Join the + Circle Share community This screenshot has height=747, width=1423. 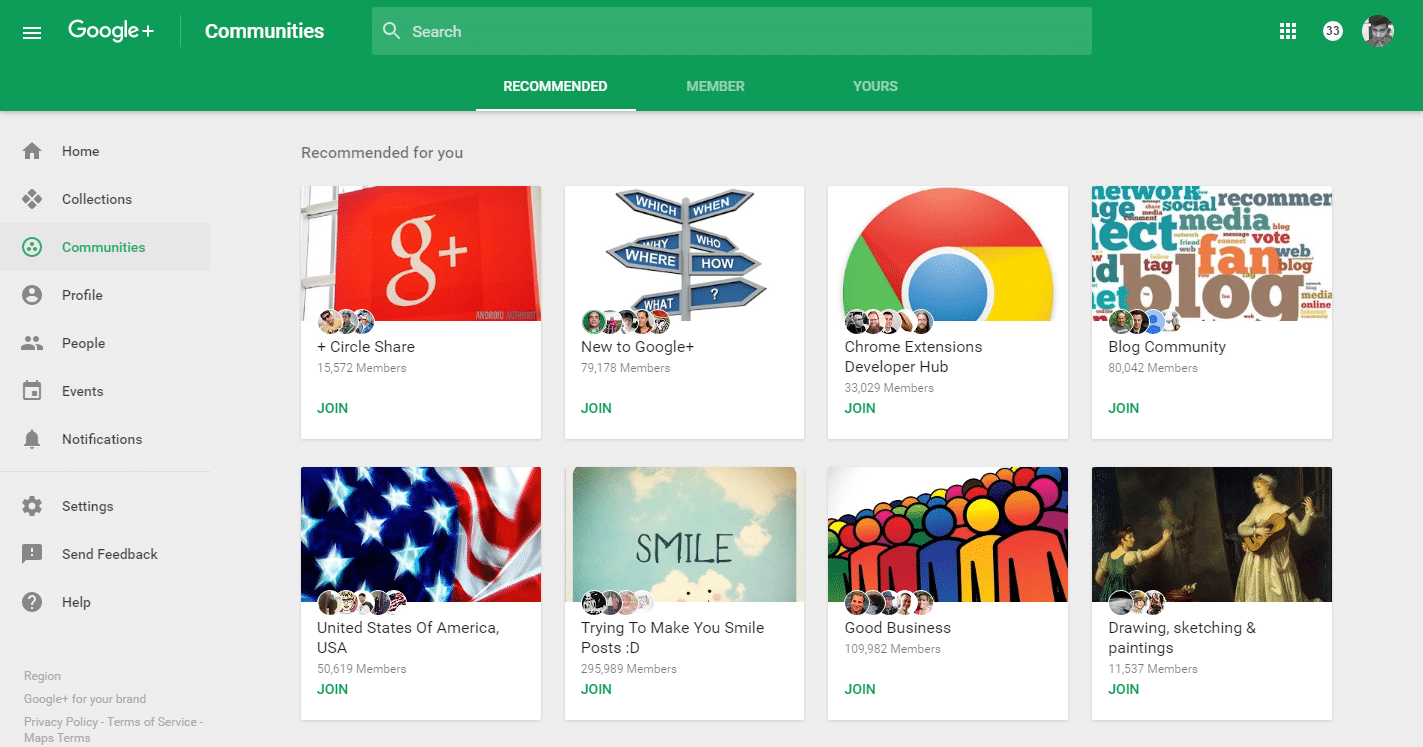coord(332,408)
